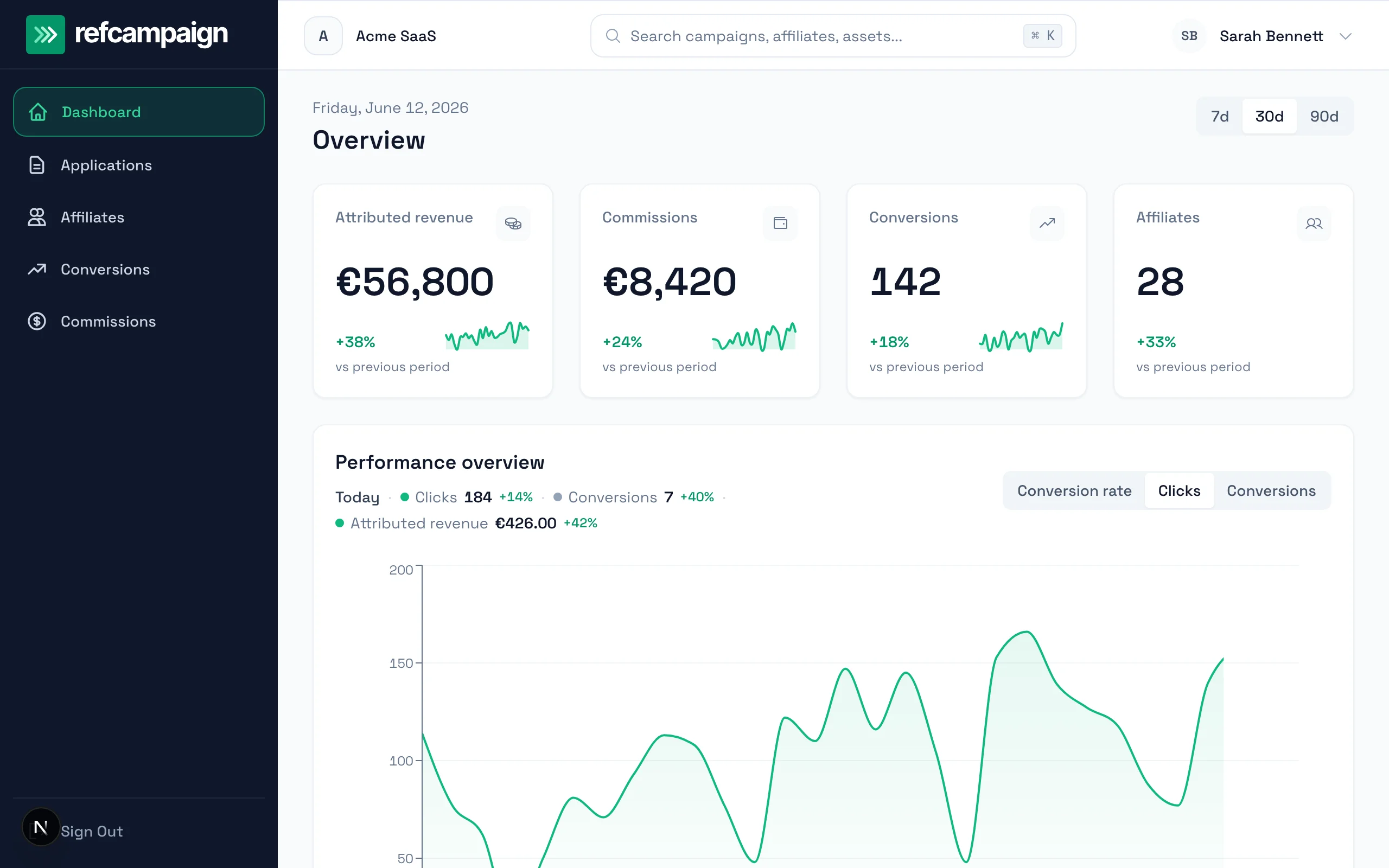Click the refcampaign brand name
1389x868 pixels.
tap(151, 34)
